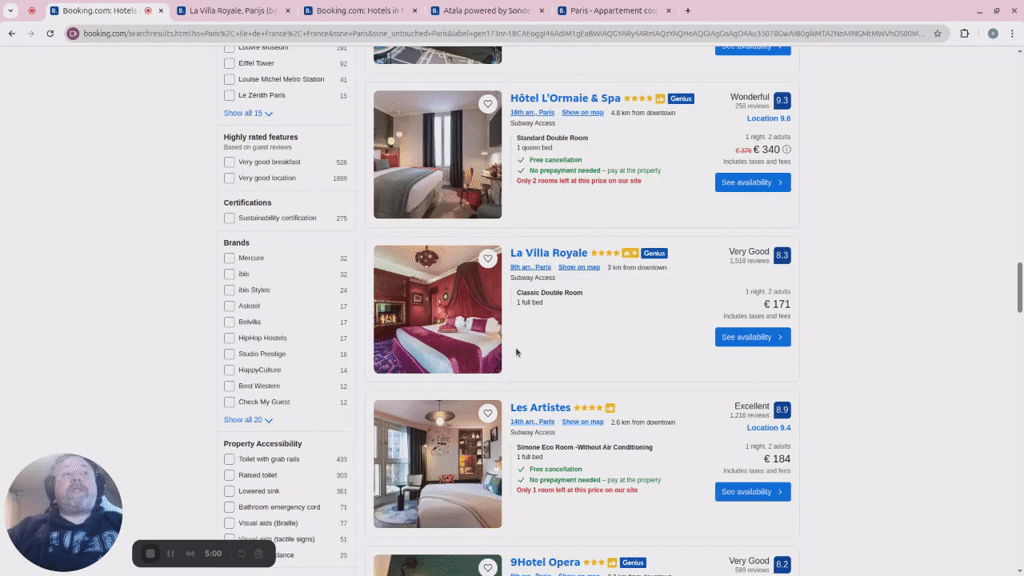Open a new browser tab
The height and width of the screenshot is (576, 1024).
[x=688, y=10]
